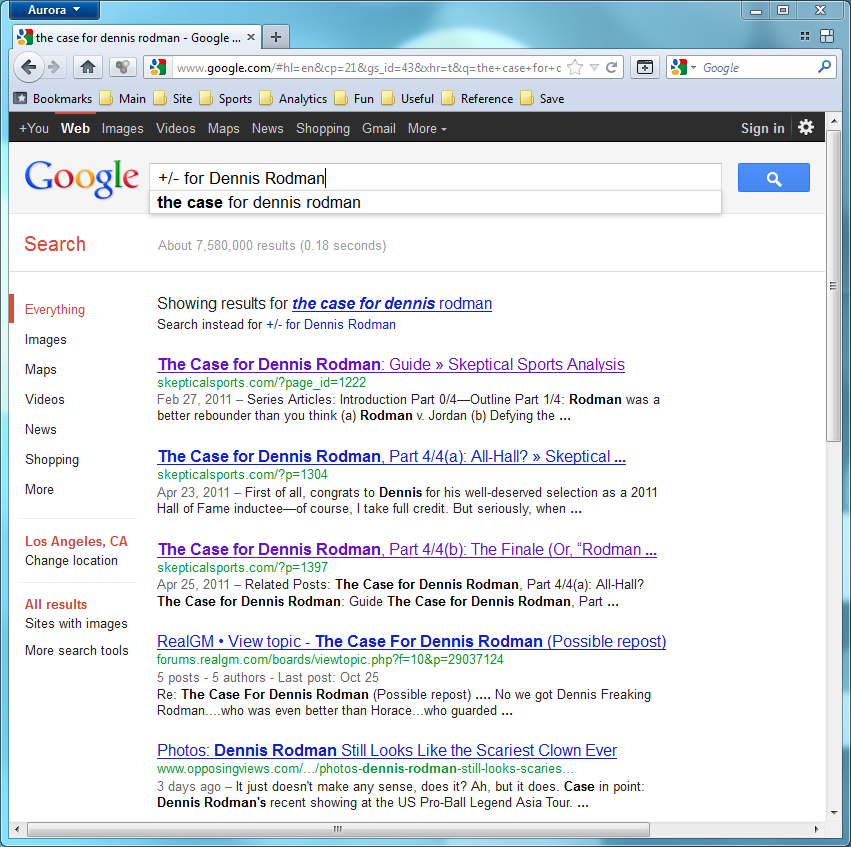851x847 pixels.
Task: Open the 'Part 4/4(b): The Finale' result
Action: [x=407, y=549]
